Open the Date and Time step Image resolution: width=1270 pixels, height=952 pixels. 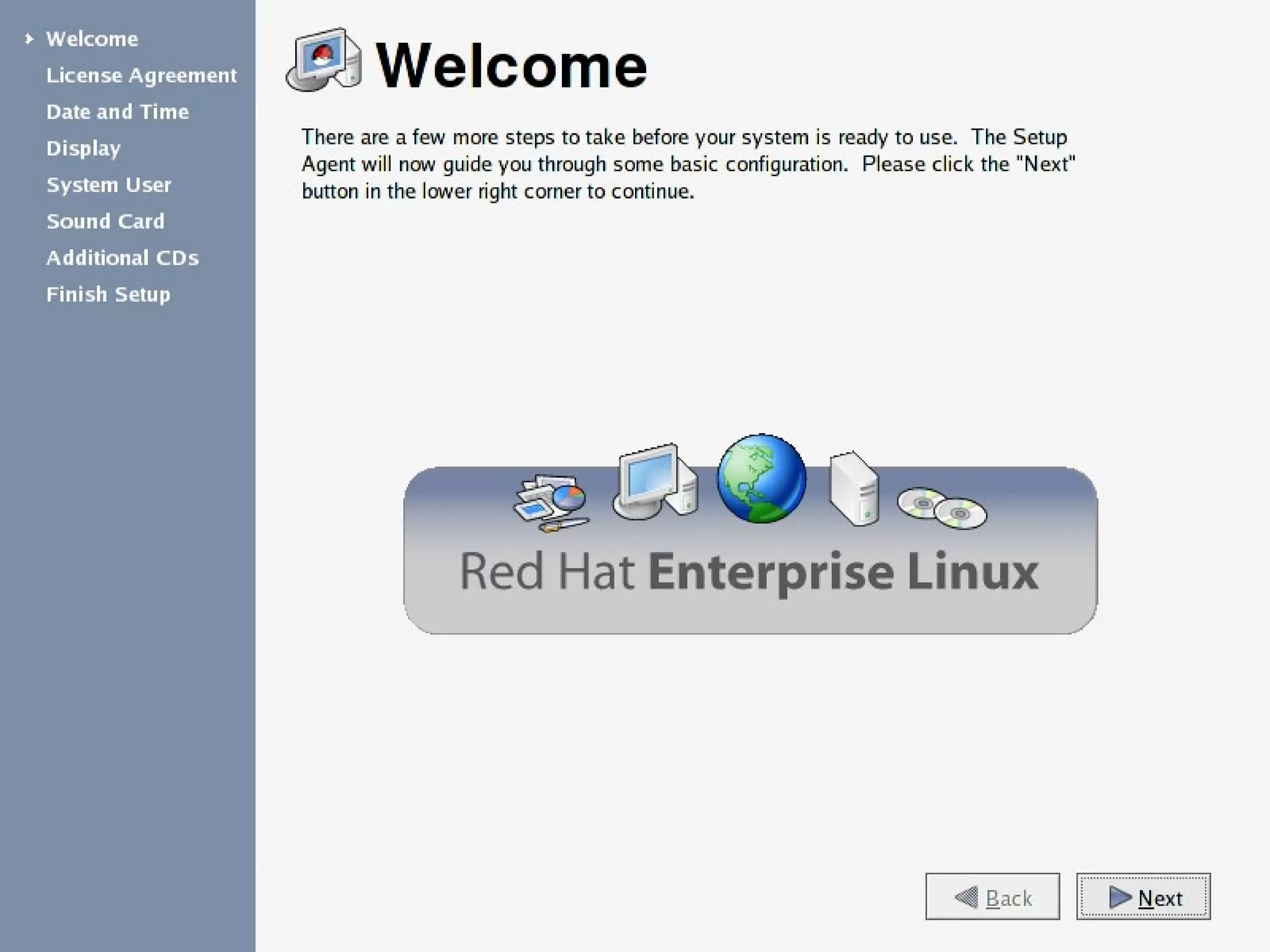[117, 112]
